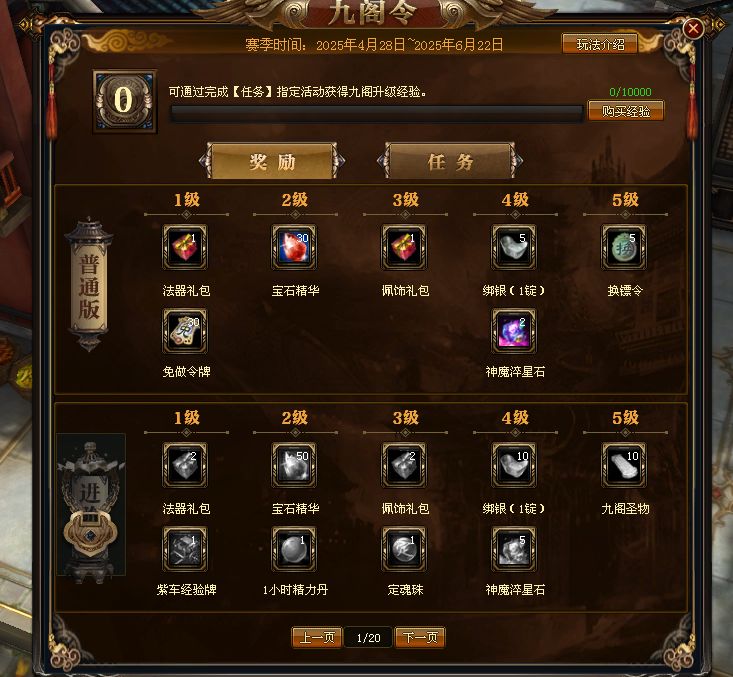Screen dimensions: 733x677
Task: Select the 奖励 tab
Action: pyautogui.click(x=272, y=162)
